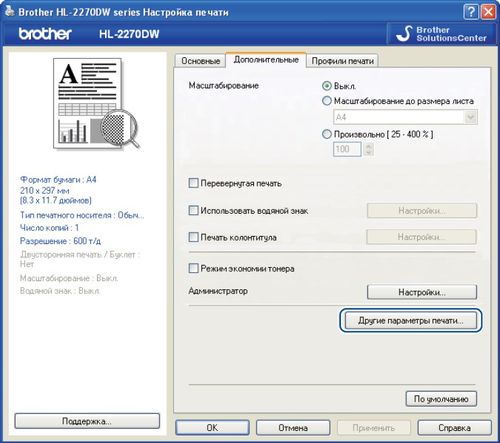500x443 pixels.
Task: Open Администратор Настройки button
Action: tap(422, 292)
